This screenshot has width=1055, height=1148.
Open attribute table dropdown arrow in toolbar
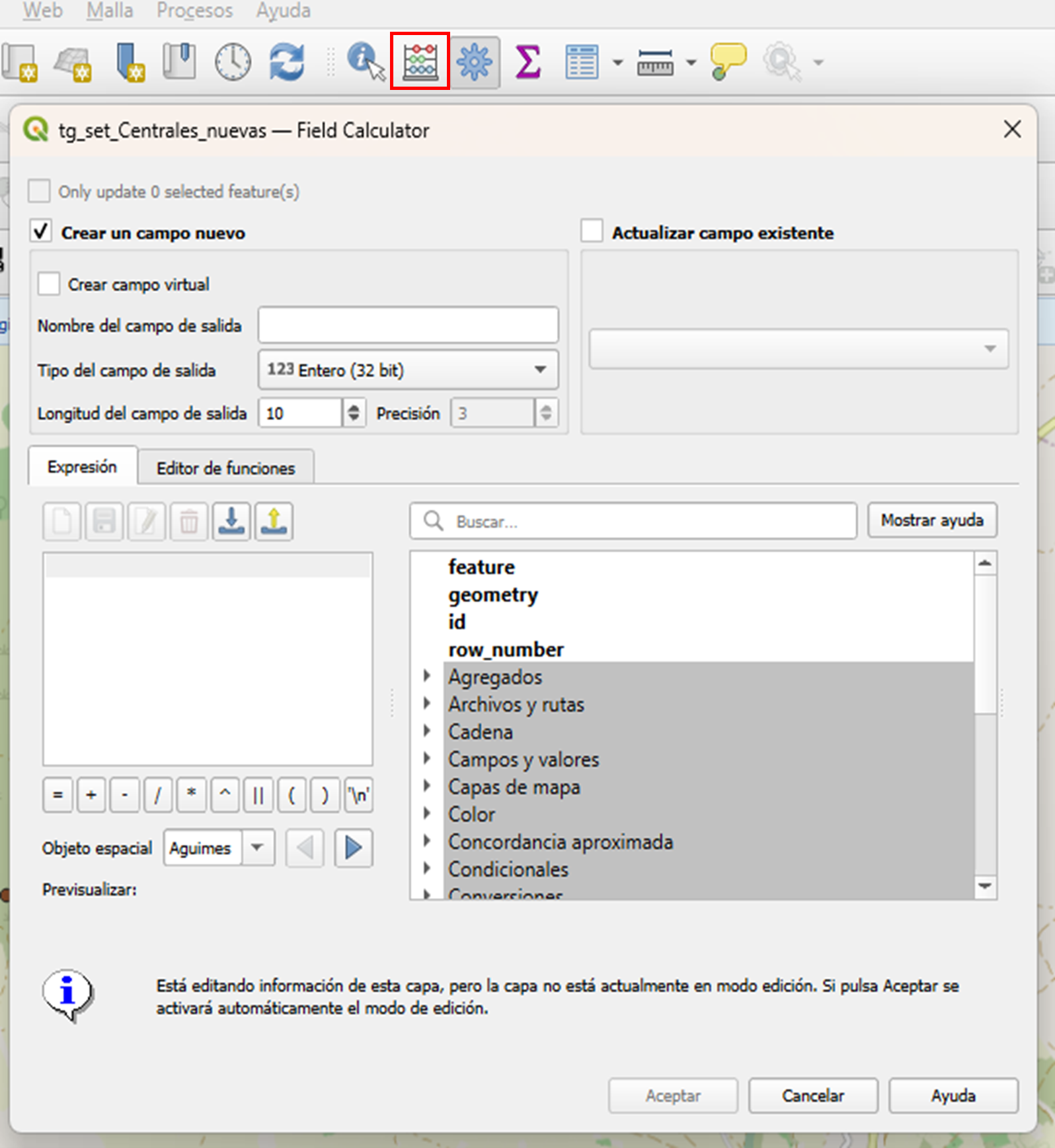617,63
